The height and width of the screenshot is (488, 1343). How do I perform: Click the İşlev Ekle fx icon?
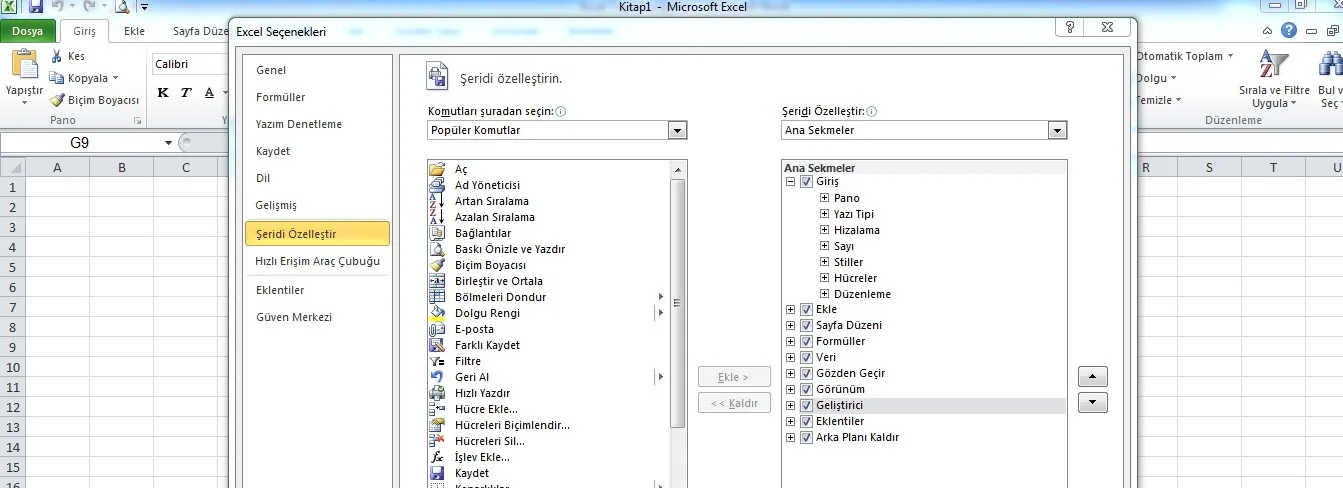tap(436, 457)
